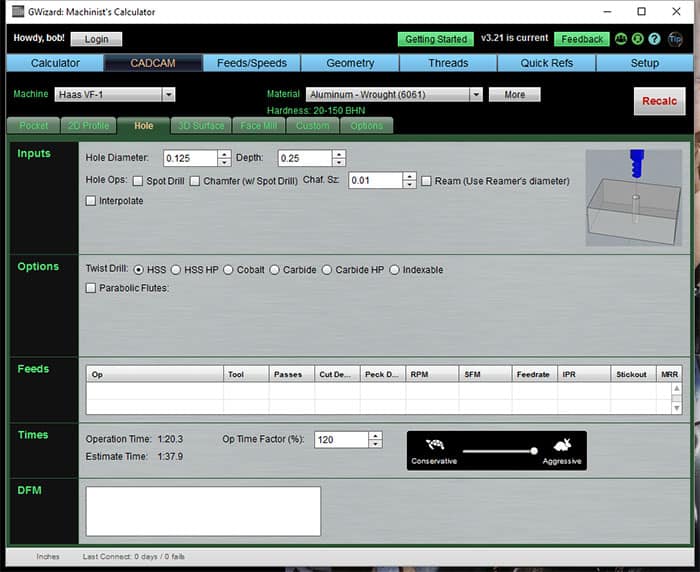Open the Geometry tab
Viewport: 700px width, 572px height.
click(350, 63)
